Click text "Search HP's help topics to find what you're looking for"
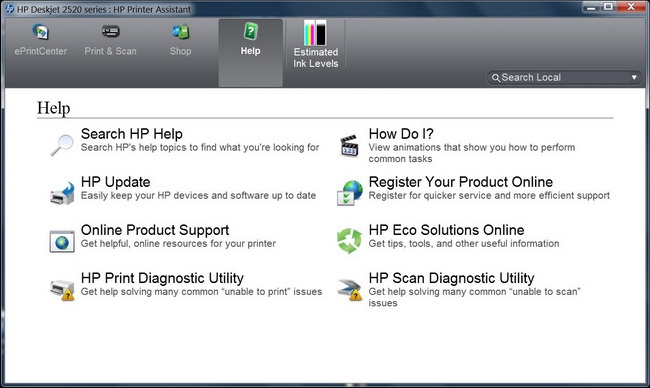650x388 pixels. tap(200, 148)
